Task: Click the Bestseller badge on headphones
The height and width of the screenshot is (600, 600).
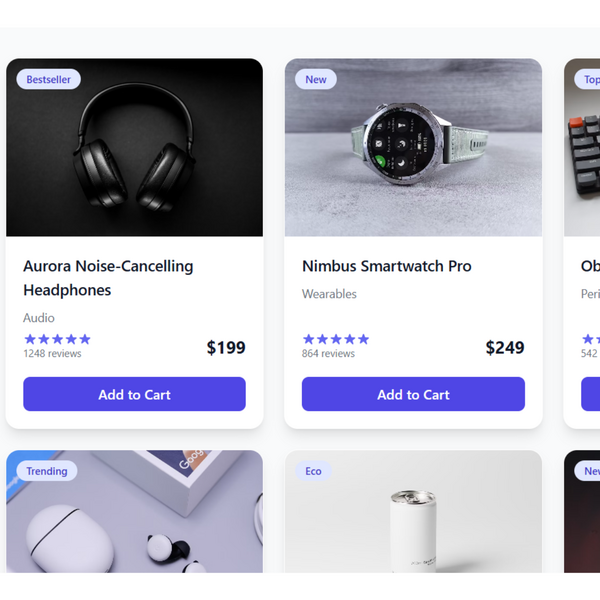Action: coord(49,79)
